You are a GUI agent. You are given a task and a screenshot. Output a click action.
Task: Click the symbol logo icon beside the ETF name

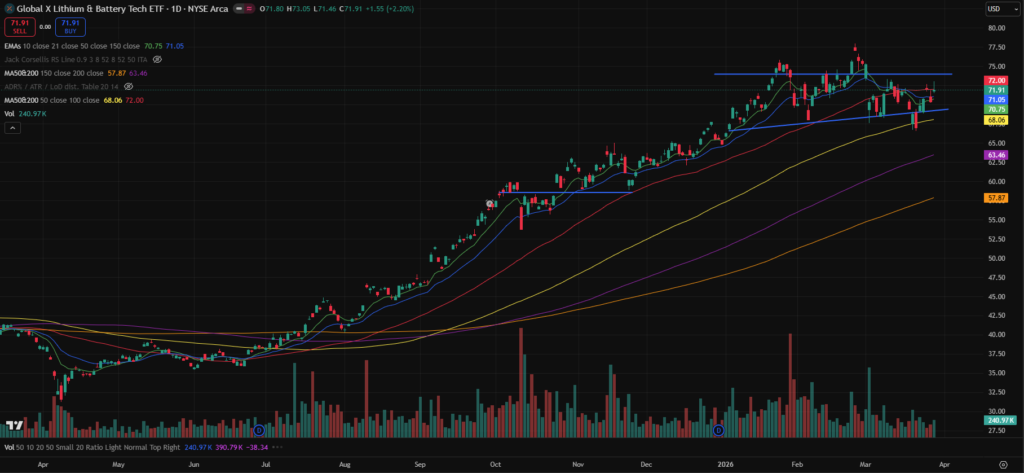pos(7,8)
